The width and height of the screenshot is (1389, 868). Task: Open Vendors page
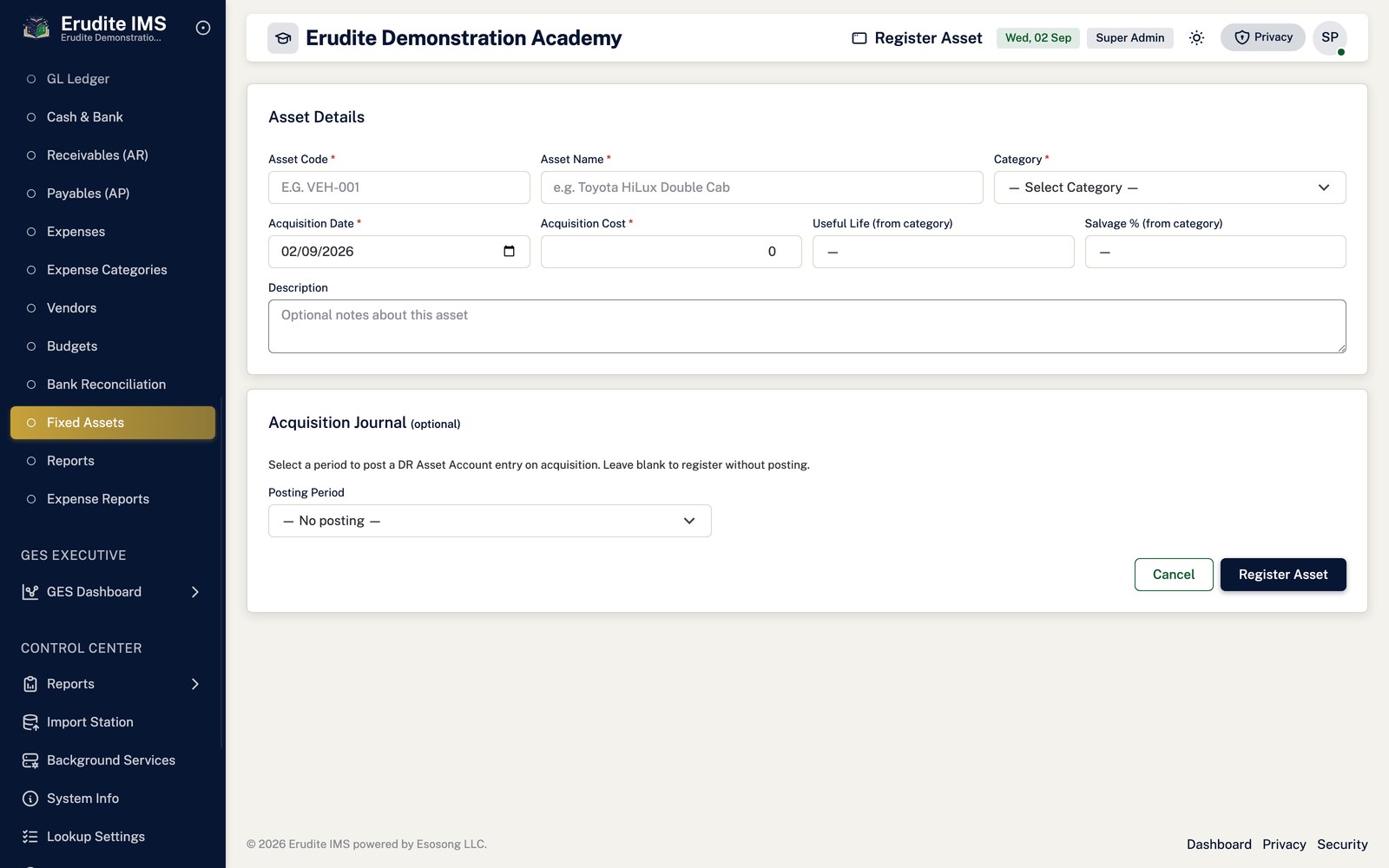(x=113, y=308)
